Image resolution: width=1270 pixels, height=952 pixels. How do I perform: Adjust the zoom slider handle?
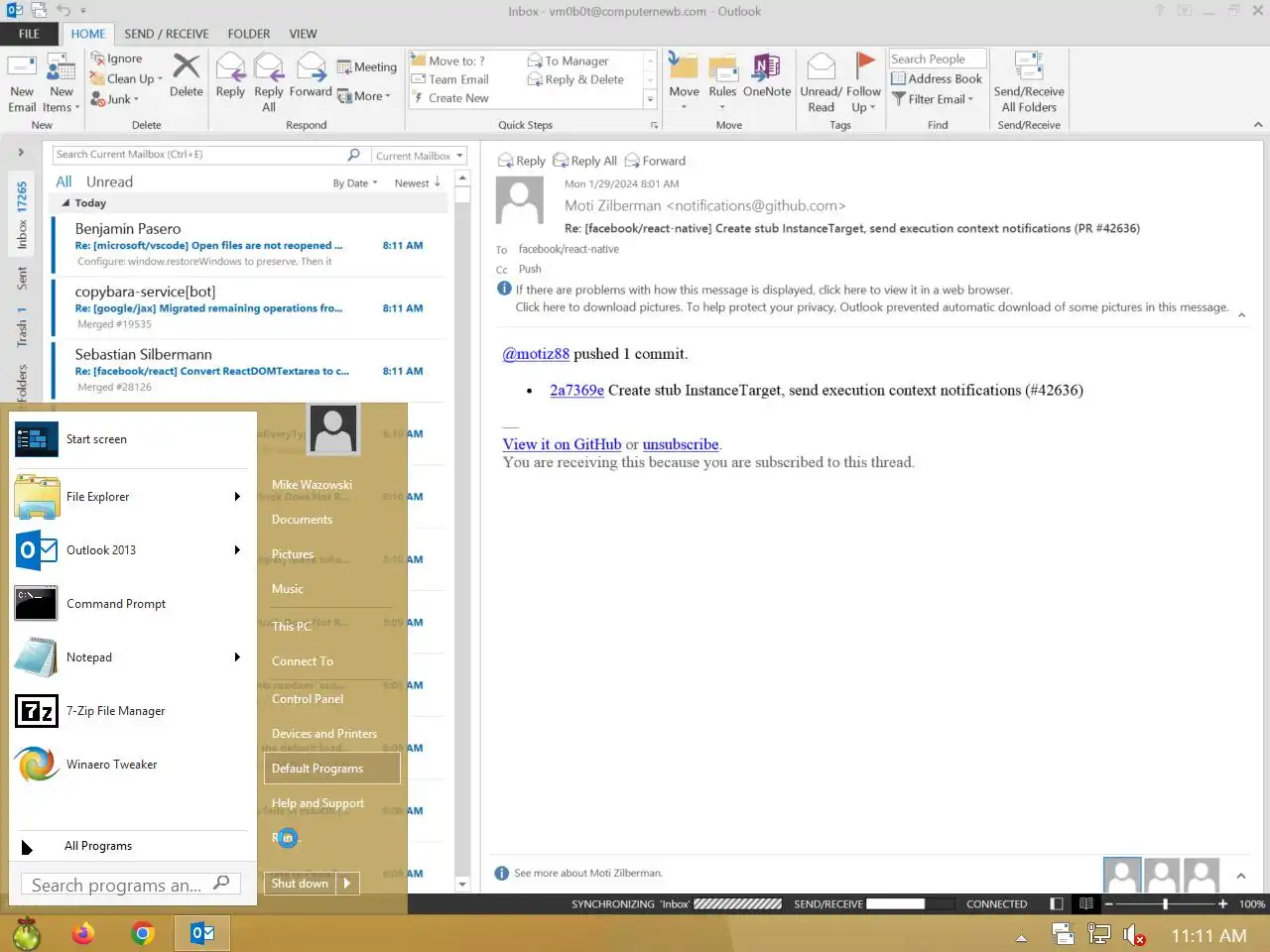coord(1165,904)
